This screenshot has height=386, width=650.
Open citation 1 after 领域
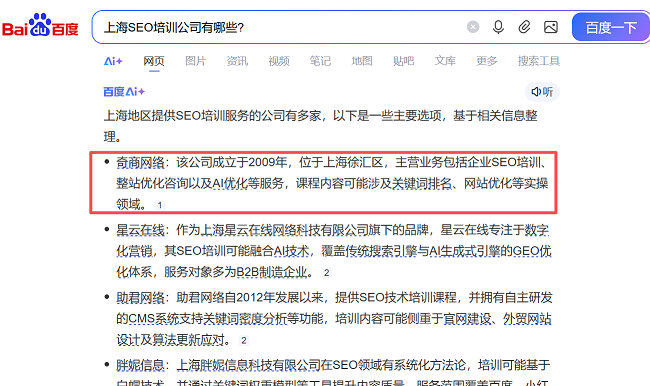pyautogui.click(x=160, y=205)
